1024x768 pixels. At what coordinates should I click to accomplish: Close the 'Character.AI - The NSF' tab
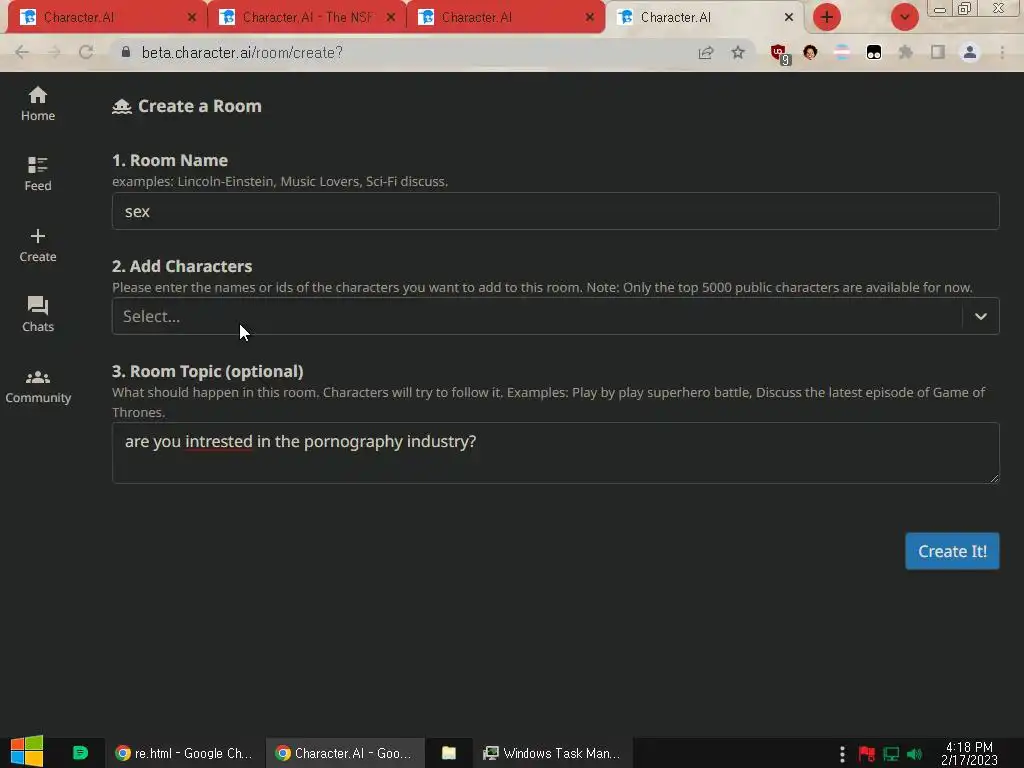point(391,18)
